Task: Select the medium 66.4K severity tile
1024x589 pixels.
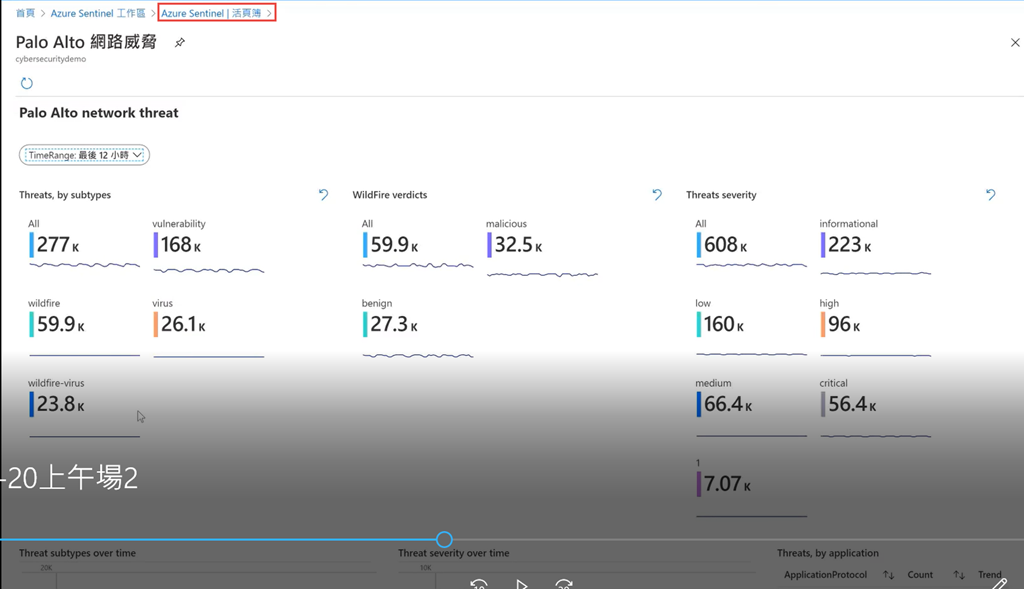Action: pyautogui.click(x=752, y=407)
